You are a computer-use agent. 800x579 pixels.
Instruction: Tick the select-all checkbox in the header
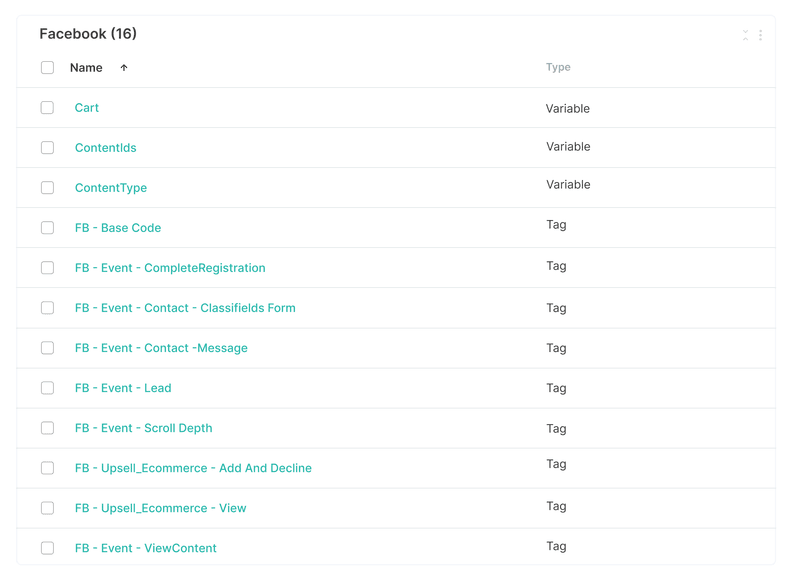[47, 67]
